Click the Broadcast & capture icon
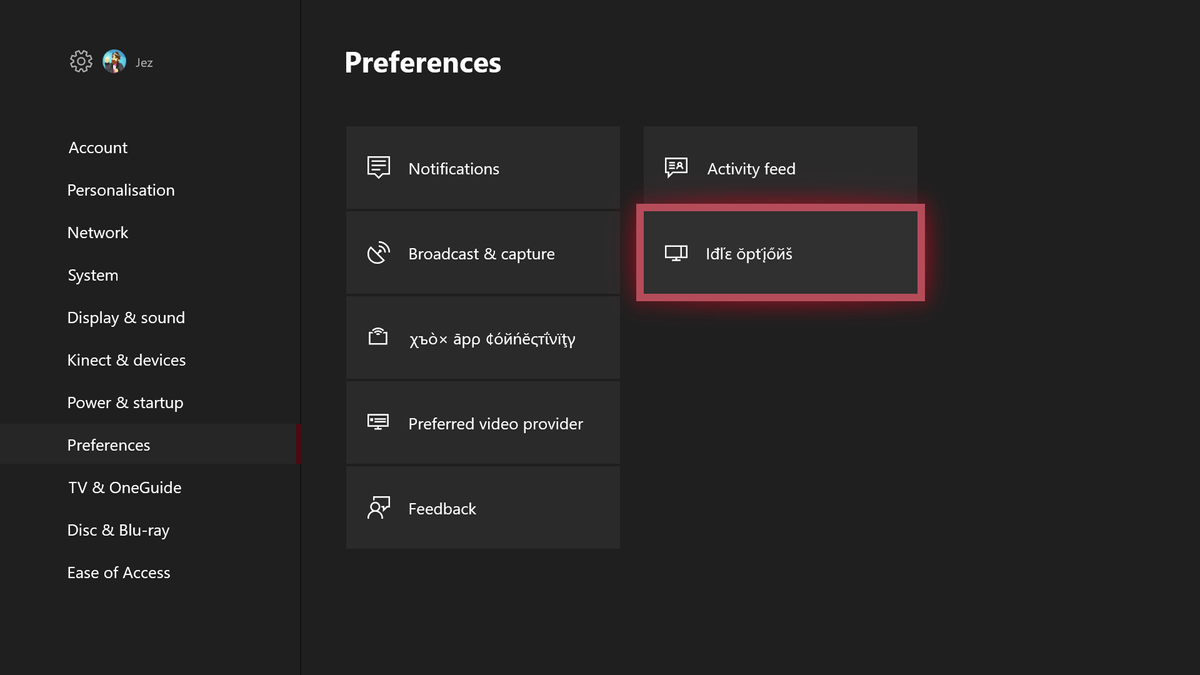 378,252
